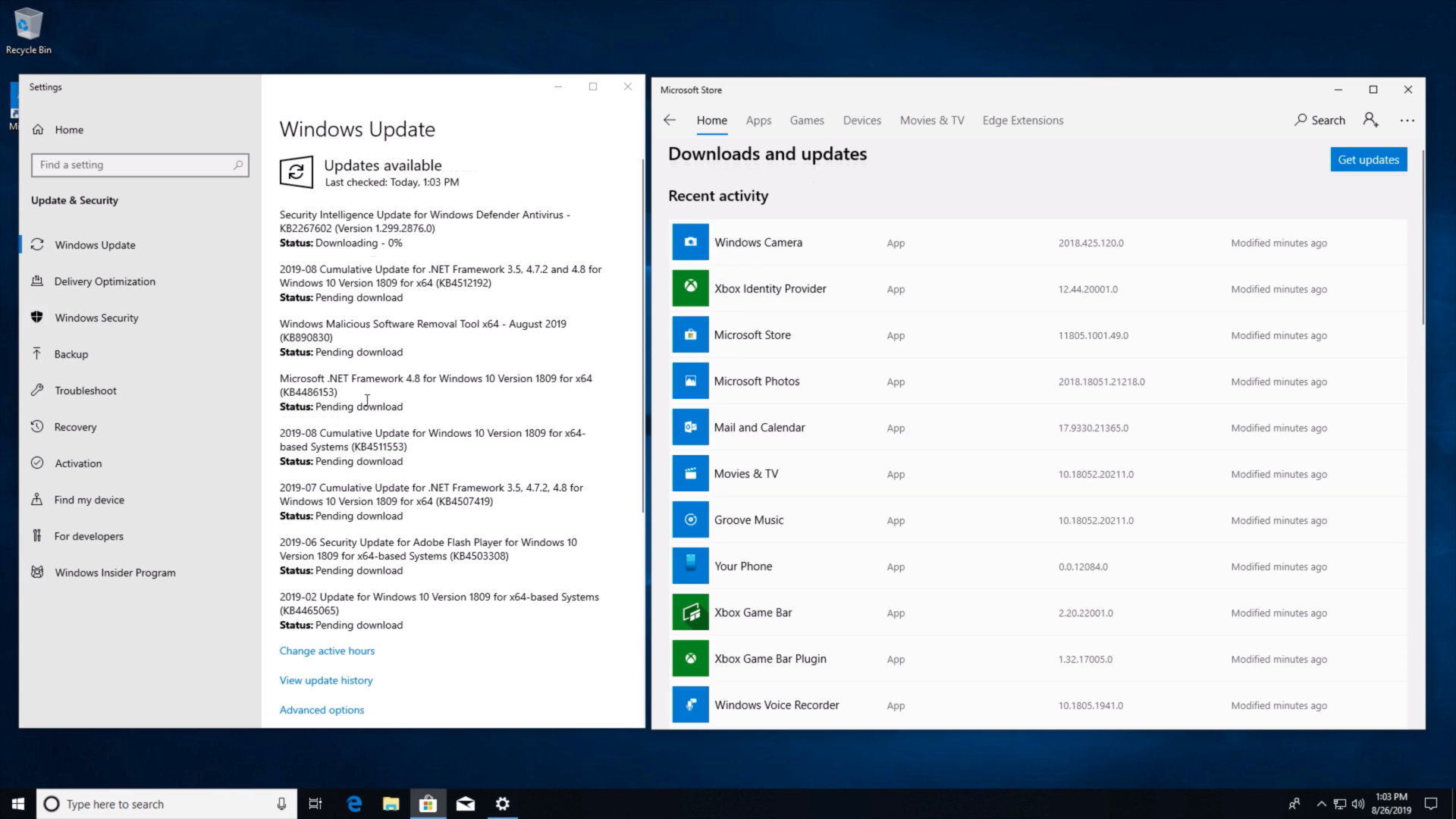Switch to the Edge Extensions tab
1456x819 pixels.
1023,121
